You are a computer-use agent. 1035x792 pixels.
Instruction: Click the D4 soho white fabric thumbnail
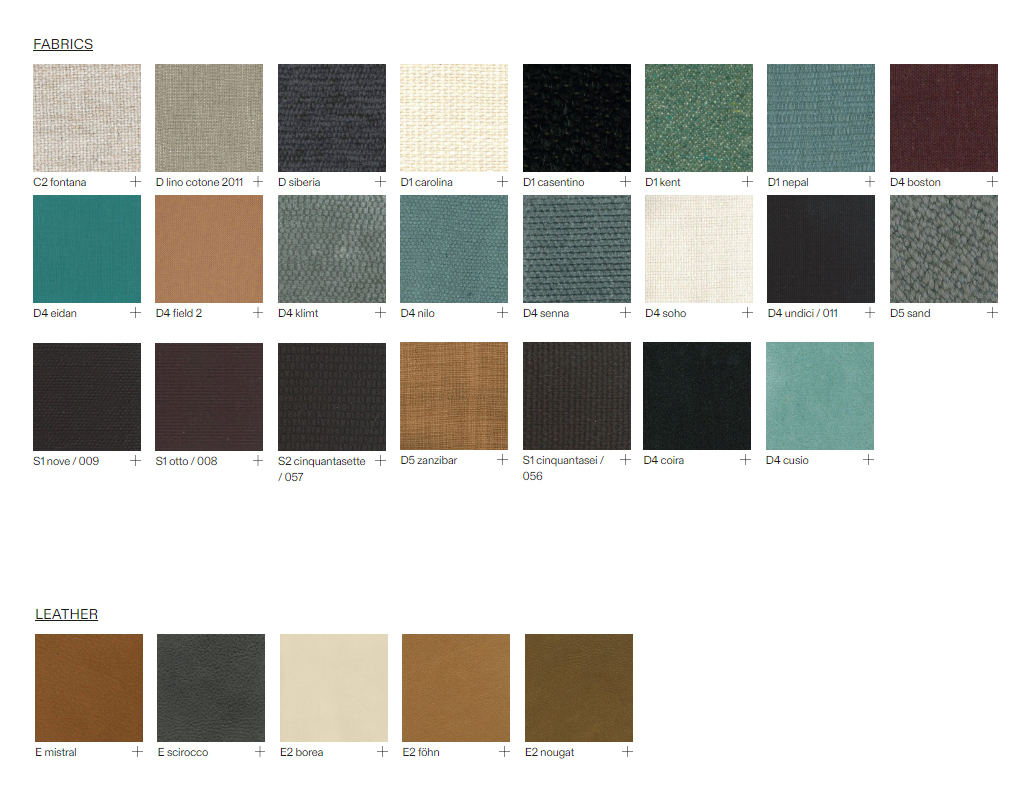[x=699, y=249]
